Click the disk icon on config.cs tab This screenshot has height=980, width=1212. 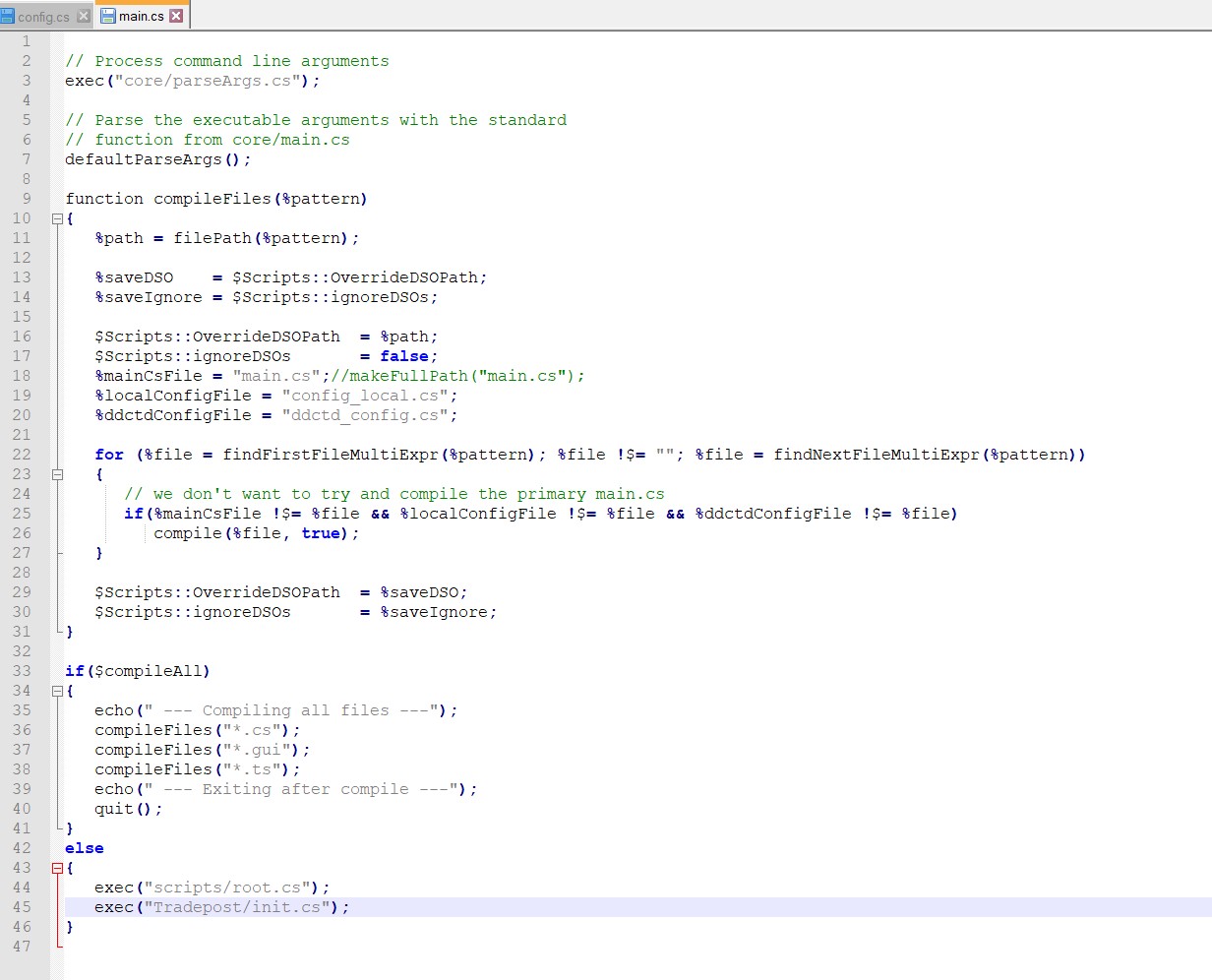[x=8, y=17]
